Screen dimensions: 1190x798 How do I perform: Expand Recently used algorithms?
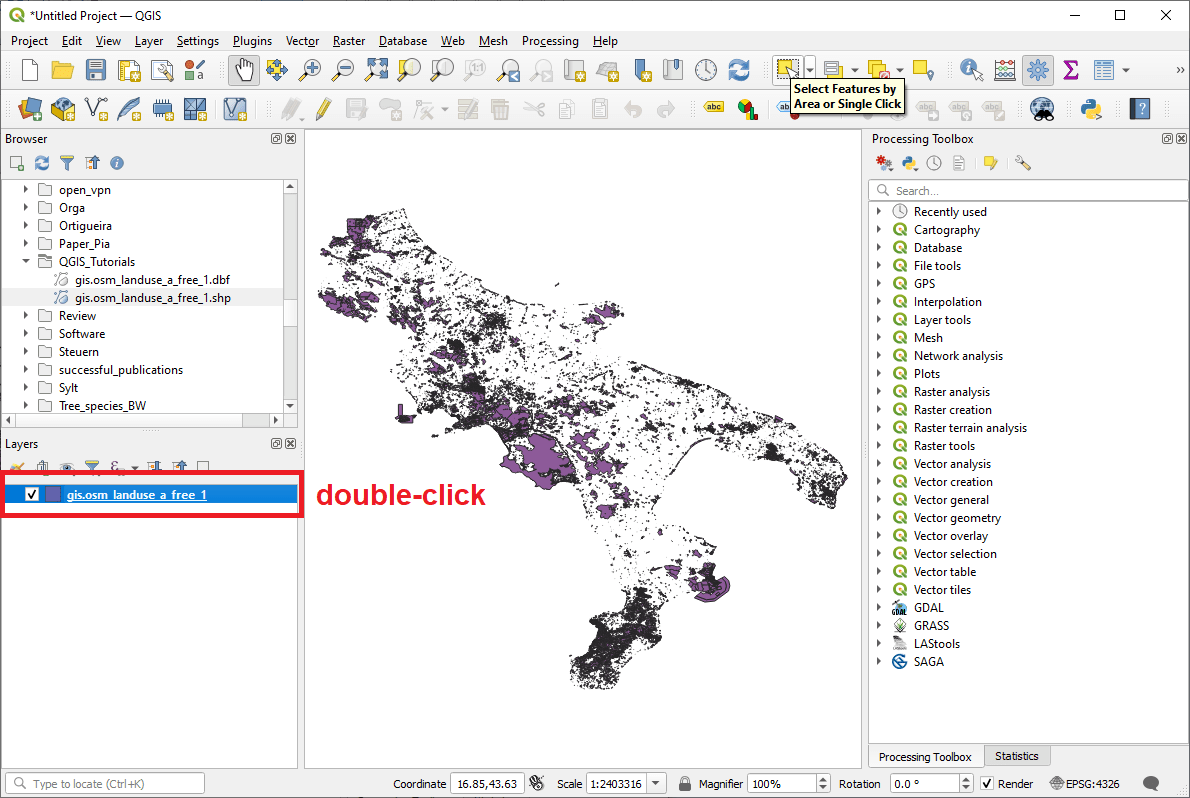pyautogui.click(x=880, y=212)
